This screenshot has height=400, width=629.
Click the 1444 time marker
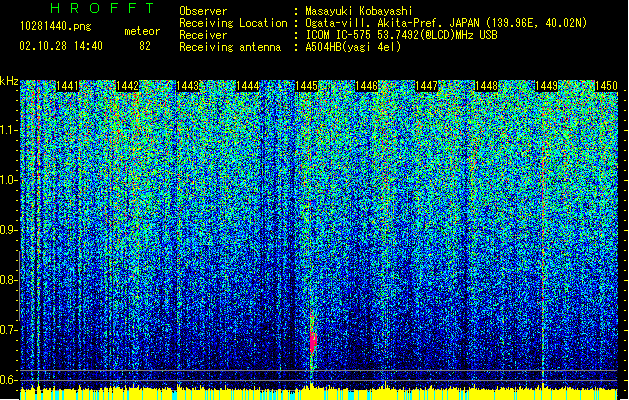(x=248, y=86)
